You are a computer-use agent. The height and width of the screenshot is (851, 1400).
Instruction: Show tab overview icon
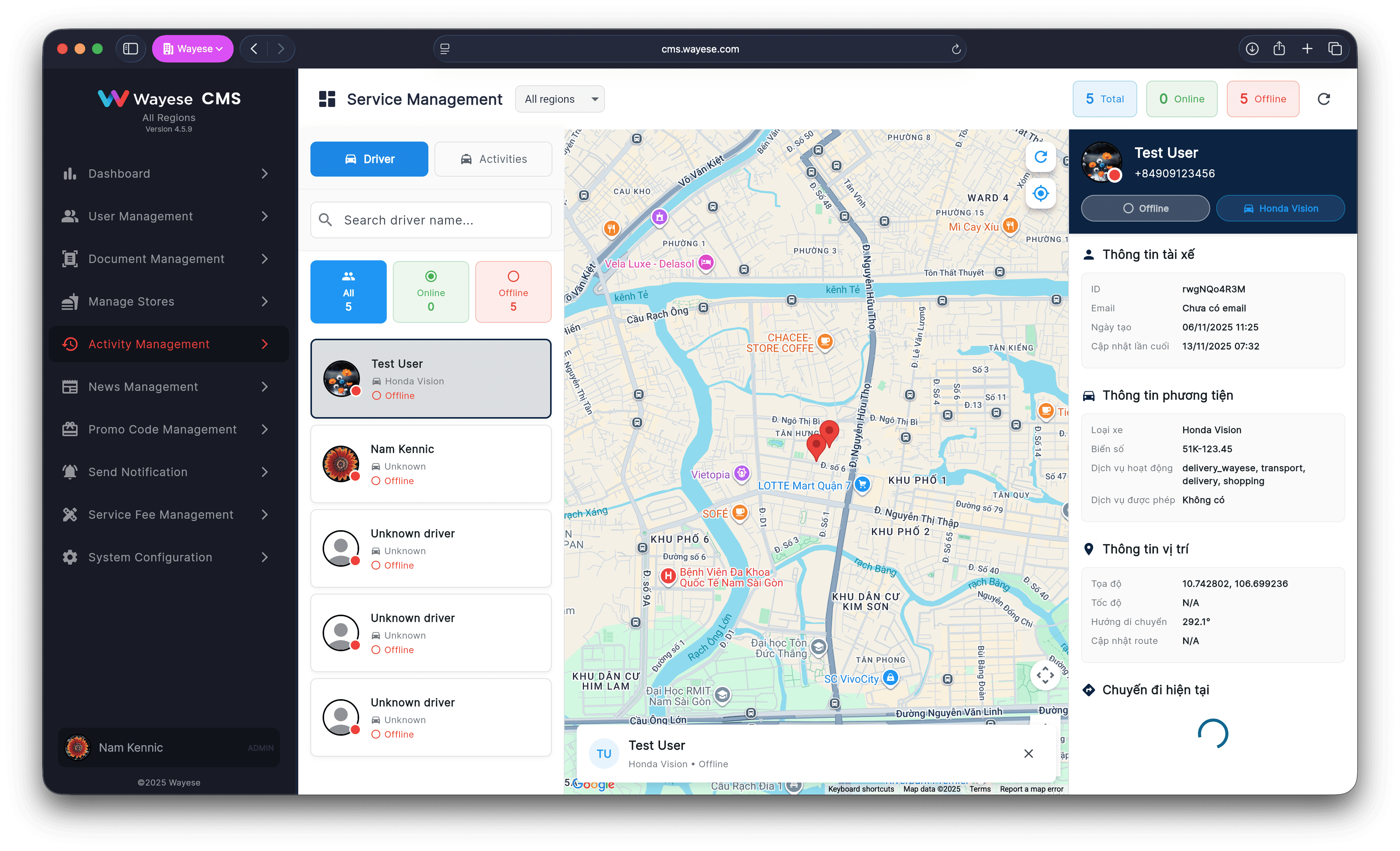click(x=1335, y=49)
